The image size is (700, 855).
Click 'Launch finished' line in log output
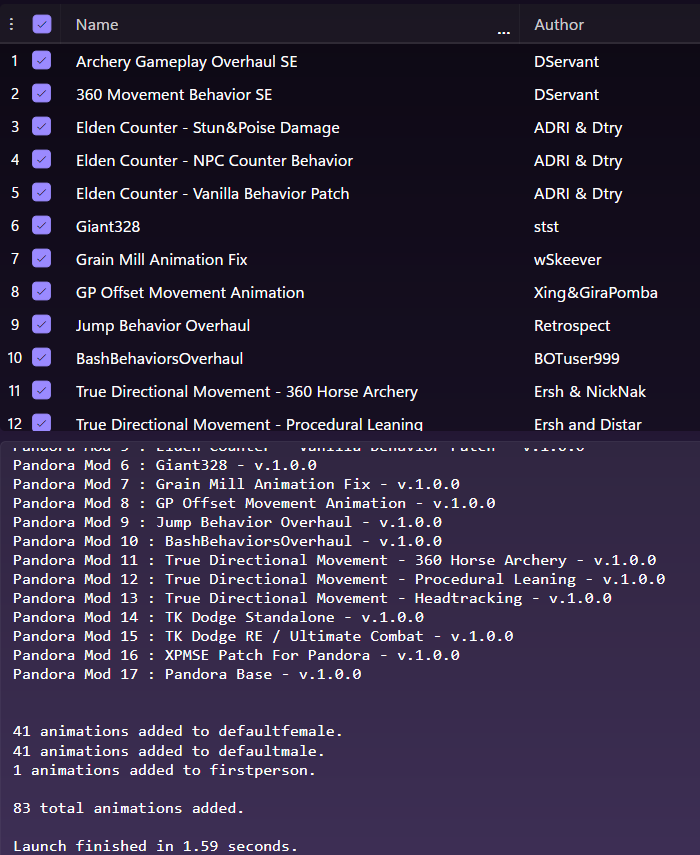(x=155, y=846)
